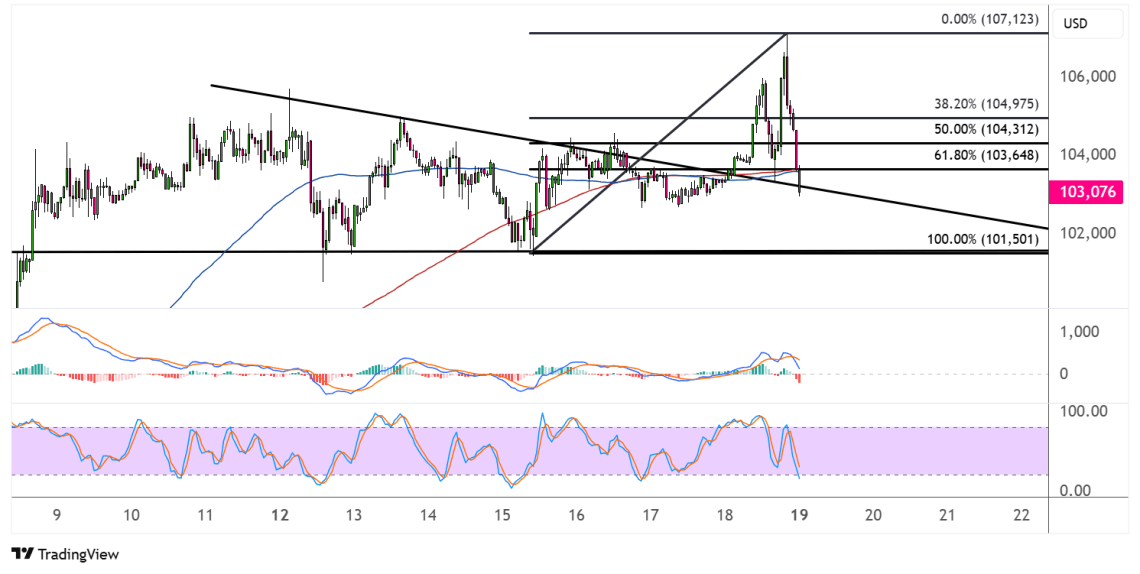Click the latest red MACD histogram bar

click(x=799, y=379)
